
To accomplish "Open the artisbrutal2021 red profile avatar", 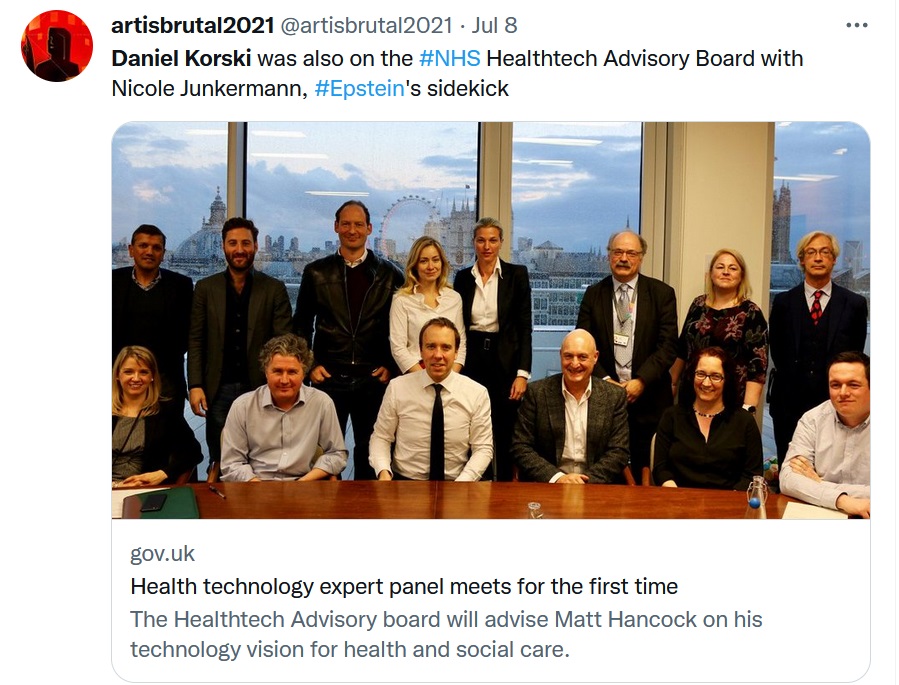I will point(57,46).
